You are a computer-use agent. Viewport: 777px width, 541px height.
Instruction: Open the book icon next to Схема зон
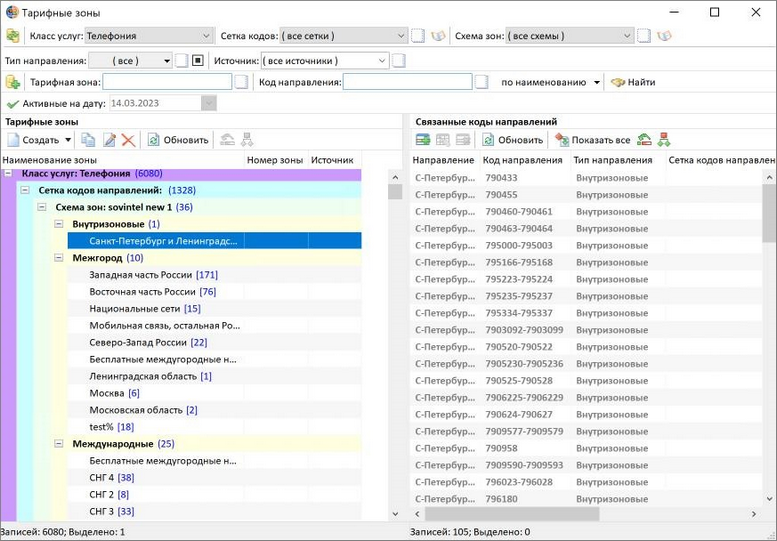coord(664,36)
